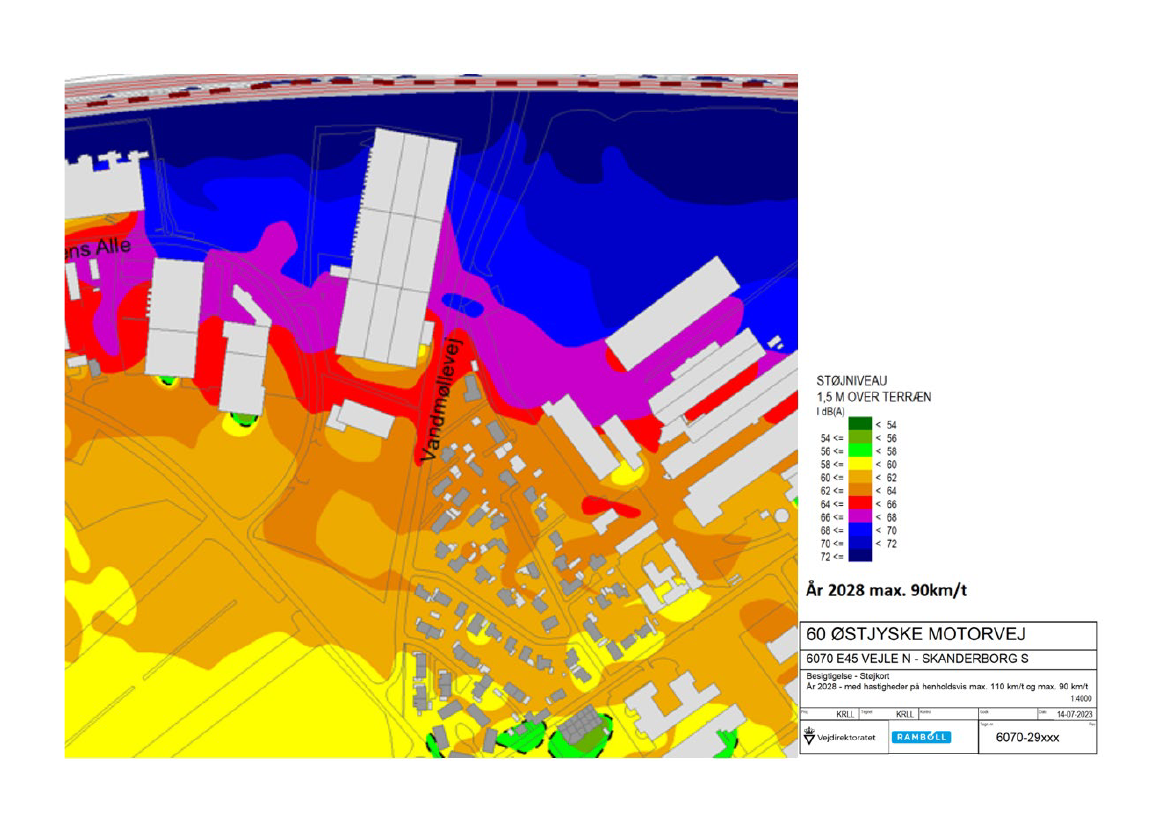Select the dark orange 62–64 dB legend swatch
This screenshot has width=1170, height=827.
coord(860,490)
